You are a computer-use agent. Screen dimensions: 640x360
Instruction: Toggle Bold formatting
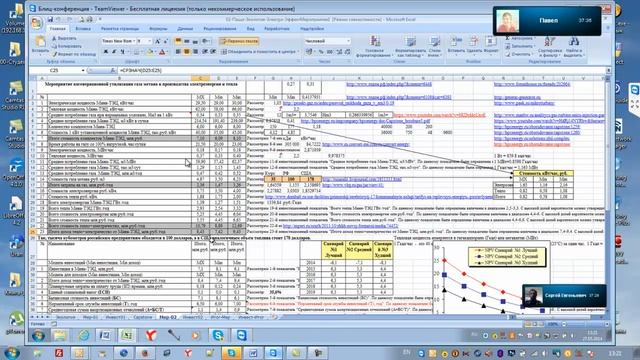pyautogui.click(x=106, y=52)
